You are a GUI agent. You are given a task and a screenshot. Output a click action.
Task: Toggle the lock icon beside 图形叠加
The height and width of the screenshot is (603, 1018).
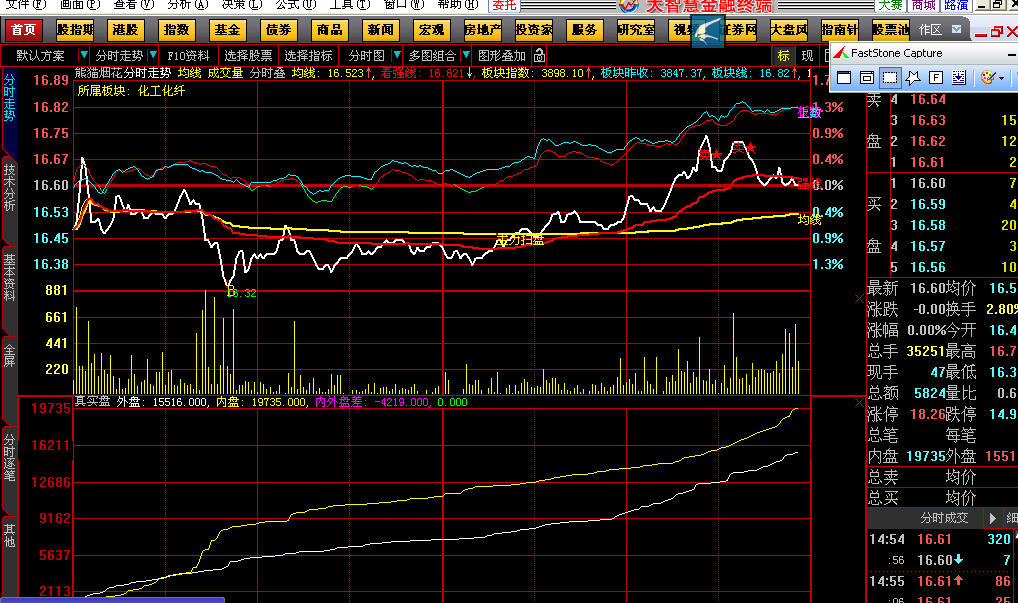coord(539,56)
